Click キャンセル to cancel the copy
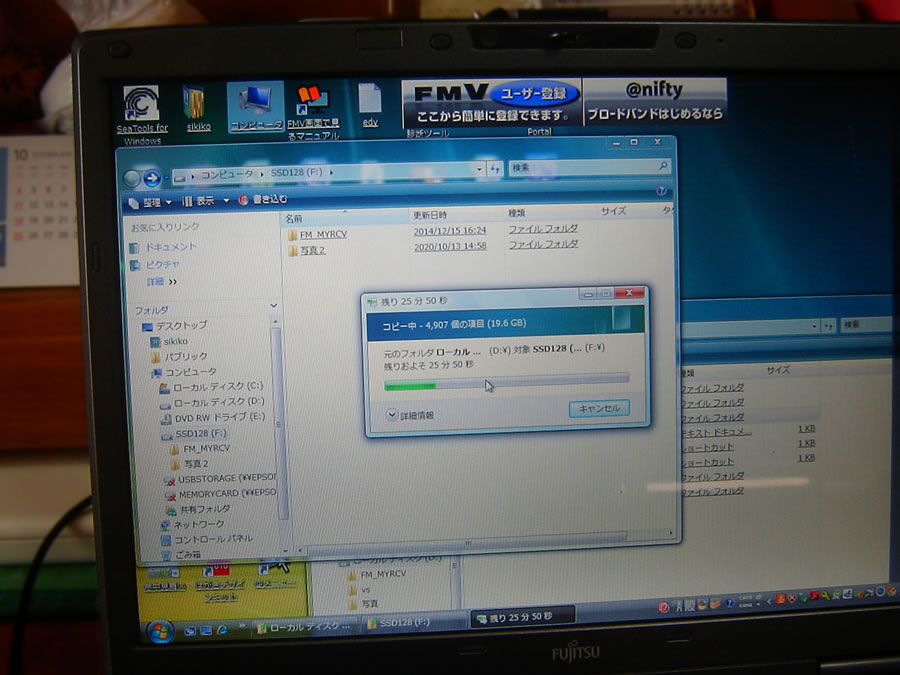The width and height of the screenshot is (900, 675). 599,408
